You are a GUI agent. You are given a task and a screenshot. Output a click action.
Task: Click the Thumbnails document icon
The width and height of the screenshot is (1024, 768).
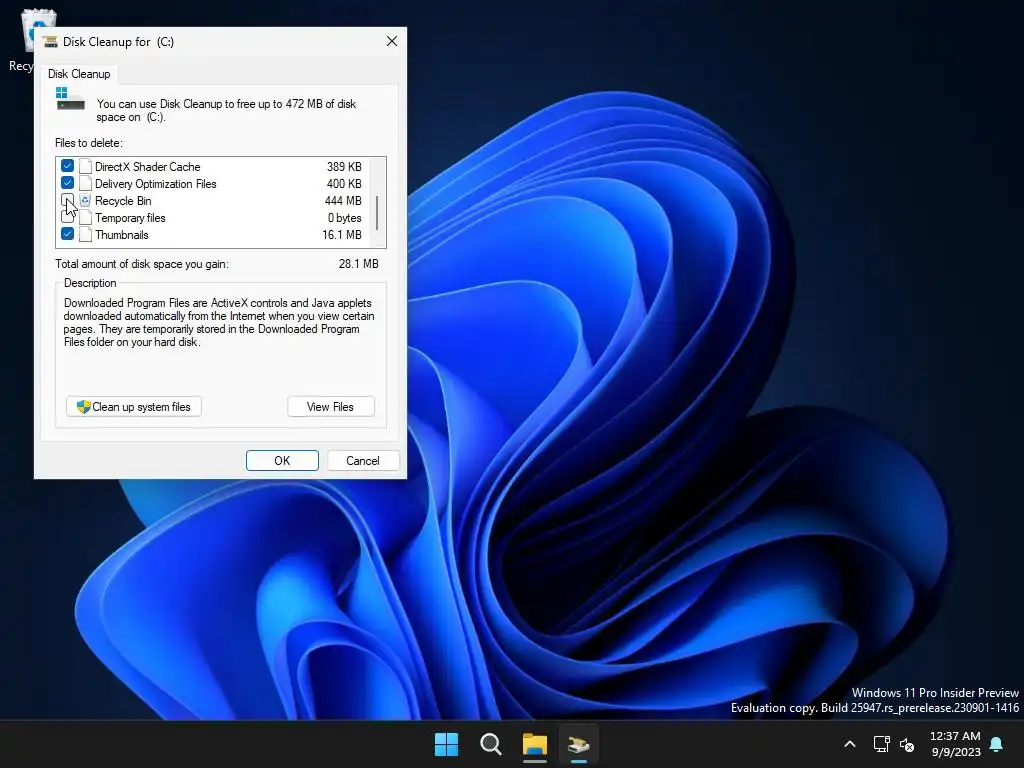85,234
